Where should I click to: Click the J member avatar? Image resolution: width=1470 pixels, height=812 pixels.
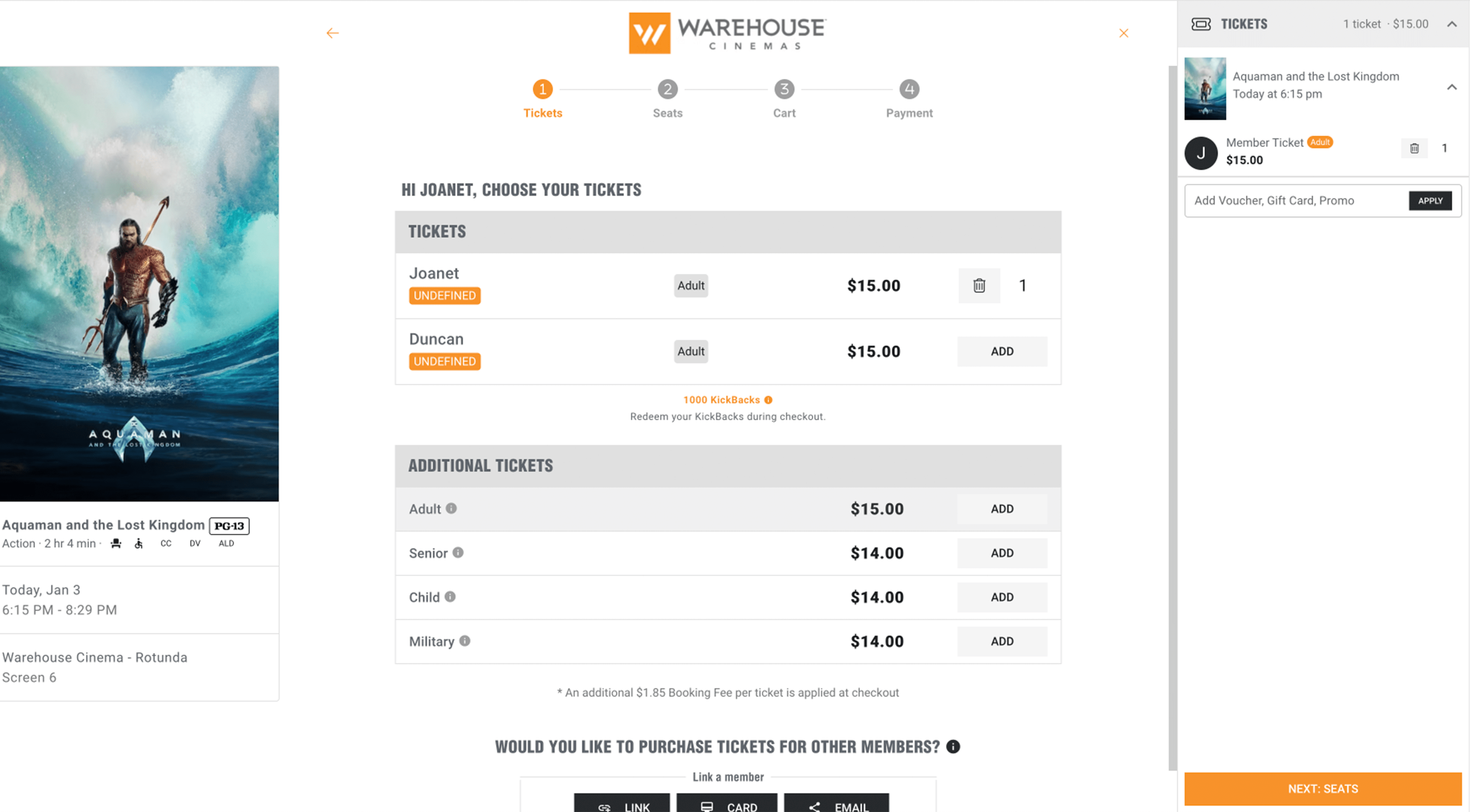pos(1201,153)
